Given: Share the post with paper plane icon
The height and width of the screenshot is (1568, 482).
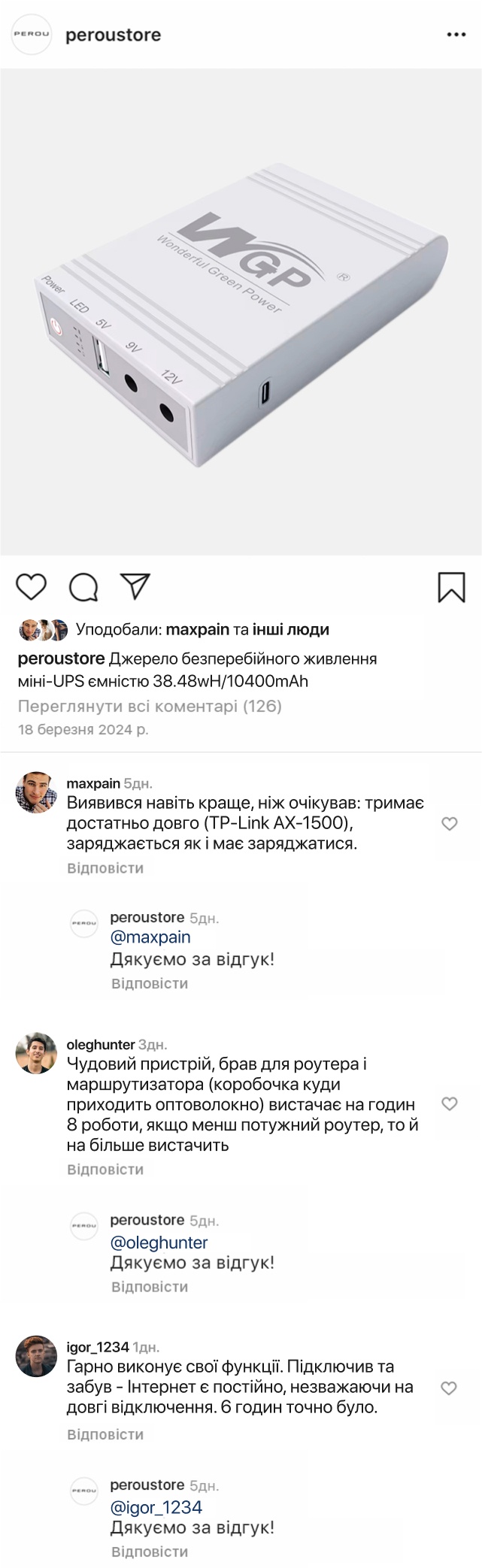Looking at the screenshot, I should (135, 586).
